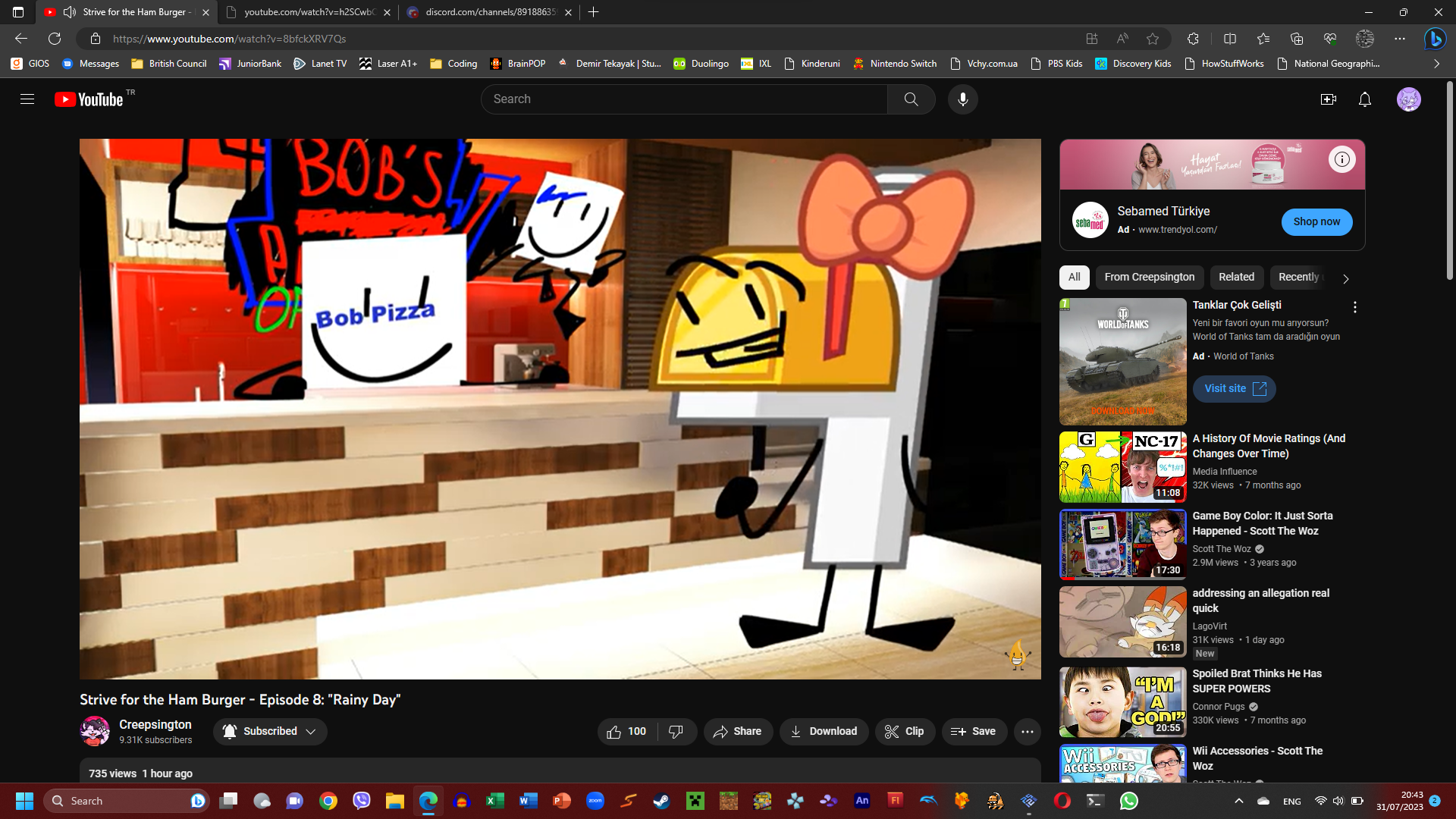This screenshot has width=1456, height=819.
Task: Open the browser Favorites list icon
Action: pyautogui.click(x=1263, y=39)
